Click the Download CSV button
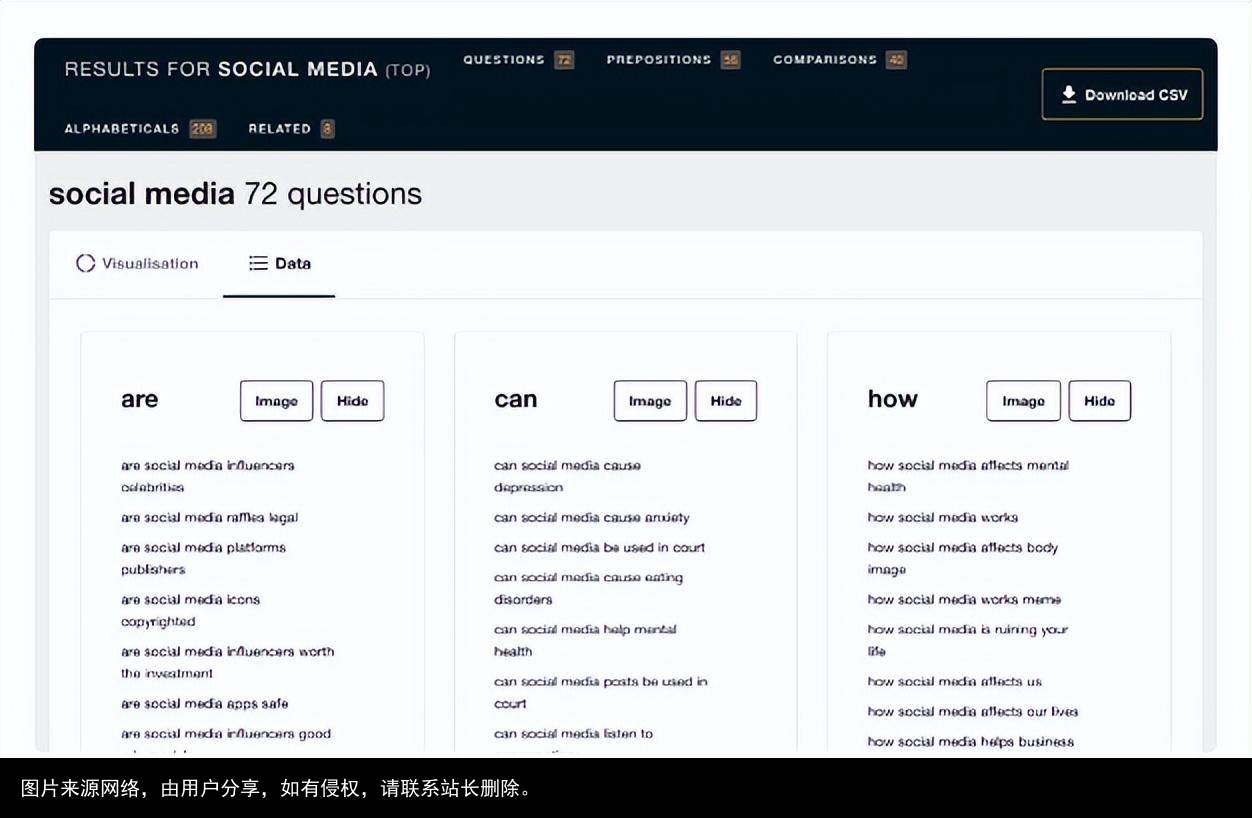Viewport: 1252px width, 818px height. coord(1122,95)
